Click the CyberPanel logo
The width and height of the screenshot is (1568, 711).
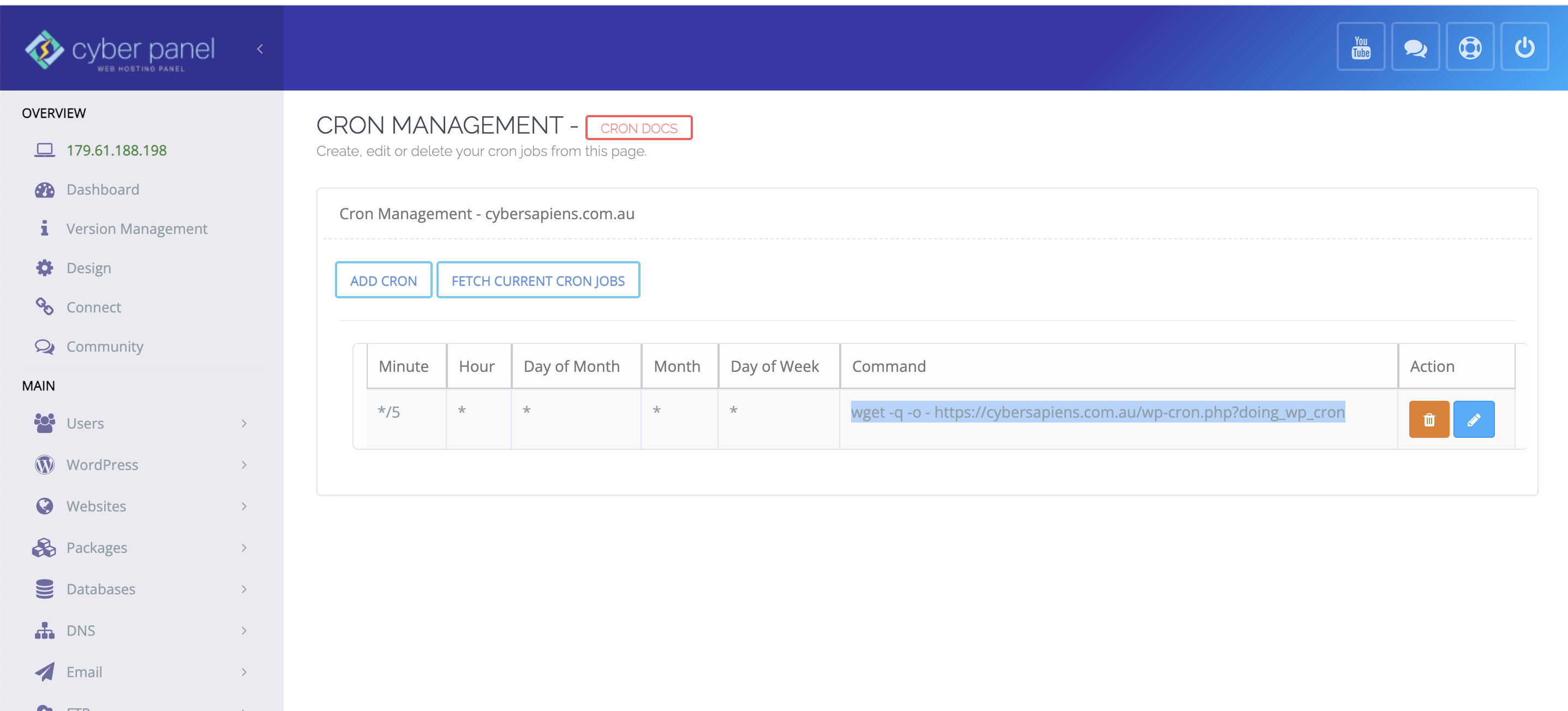click(120, 50)
